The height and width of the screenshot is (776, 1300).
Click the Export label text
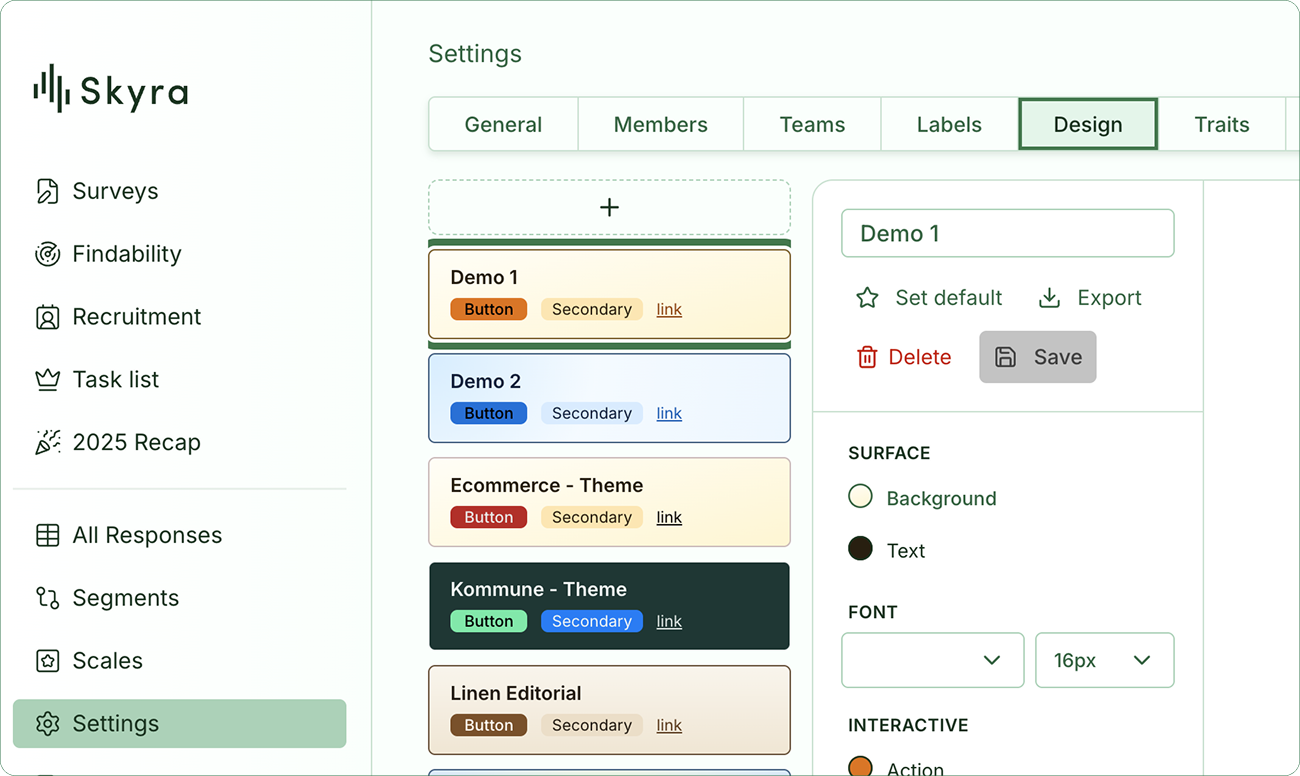click(x=1109, y=298)
